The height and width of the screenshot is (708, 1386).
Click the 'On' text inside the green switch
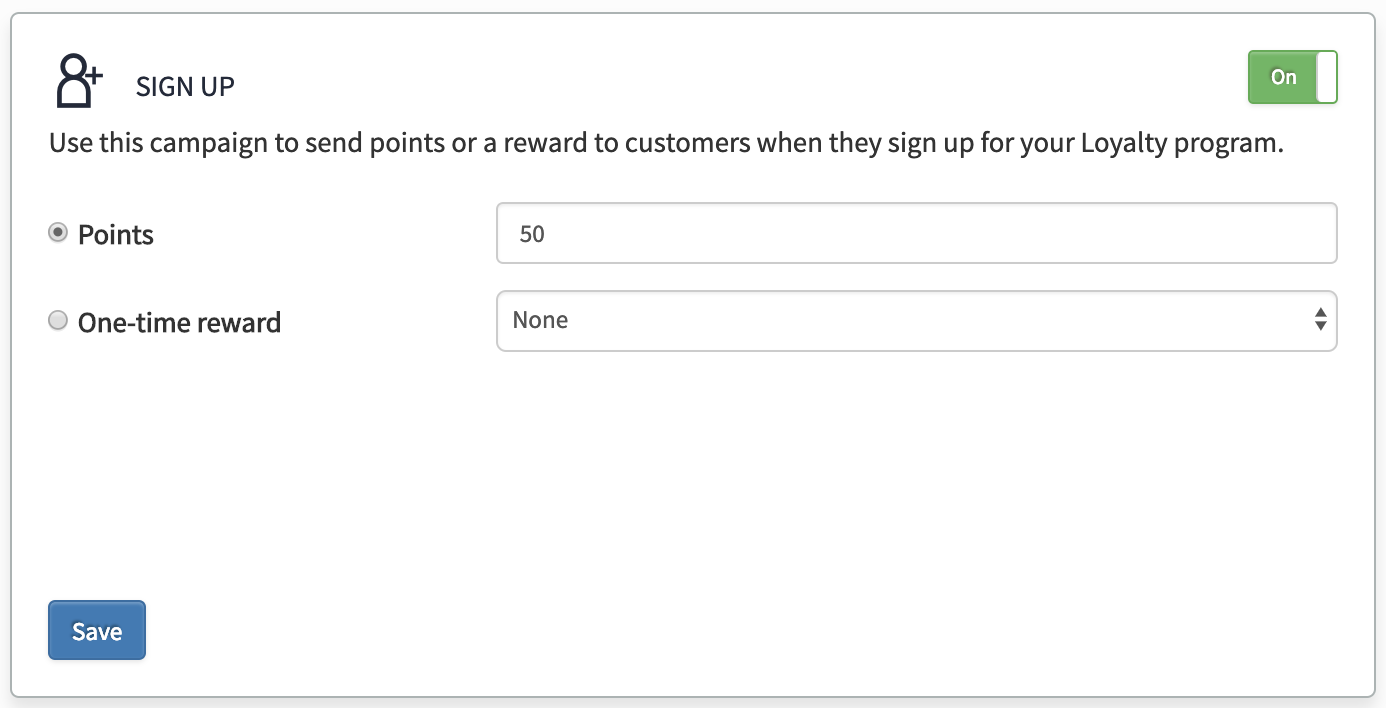pyautogui.click(x=1283, y=77)
